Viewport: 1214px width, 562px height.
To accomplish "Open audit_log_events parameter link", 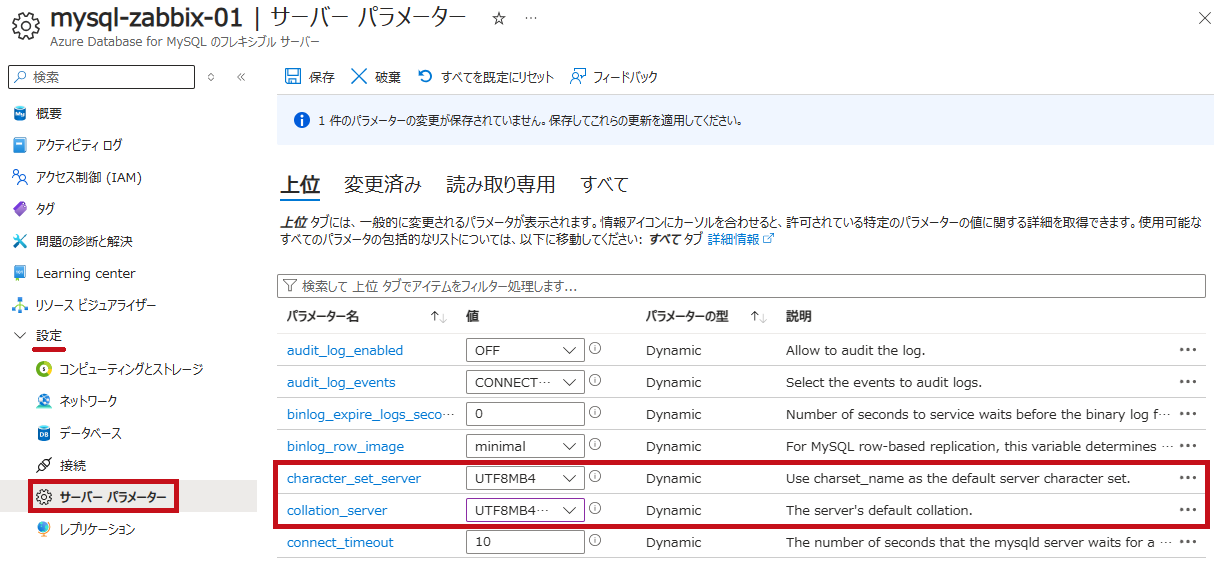I will coord(341,382).
